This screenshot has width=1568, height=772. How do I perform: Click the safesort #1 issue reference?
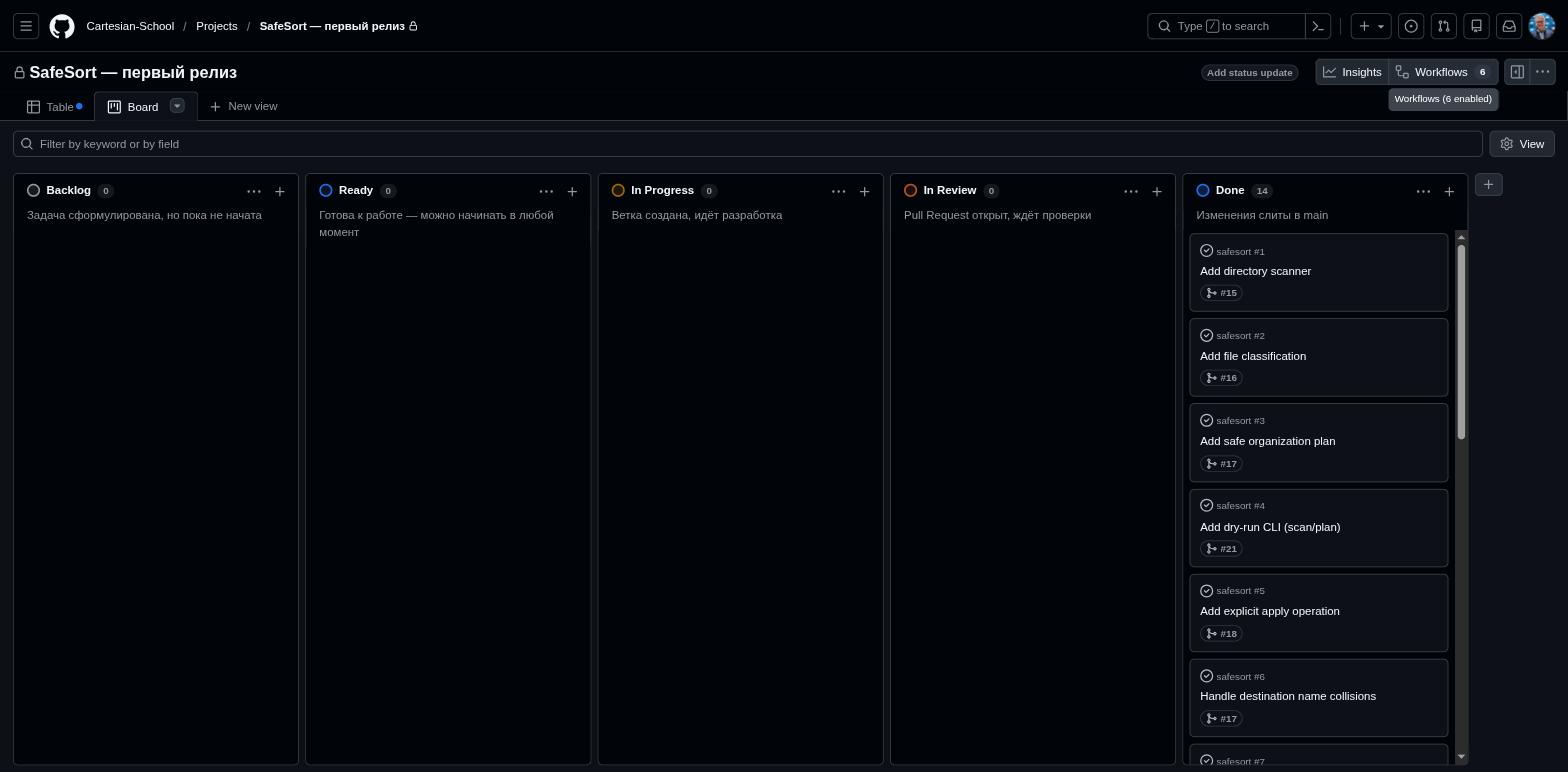(1240, 252)
